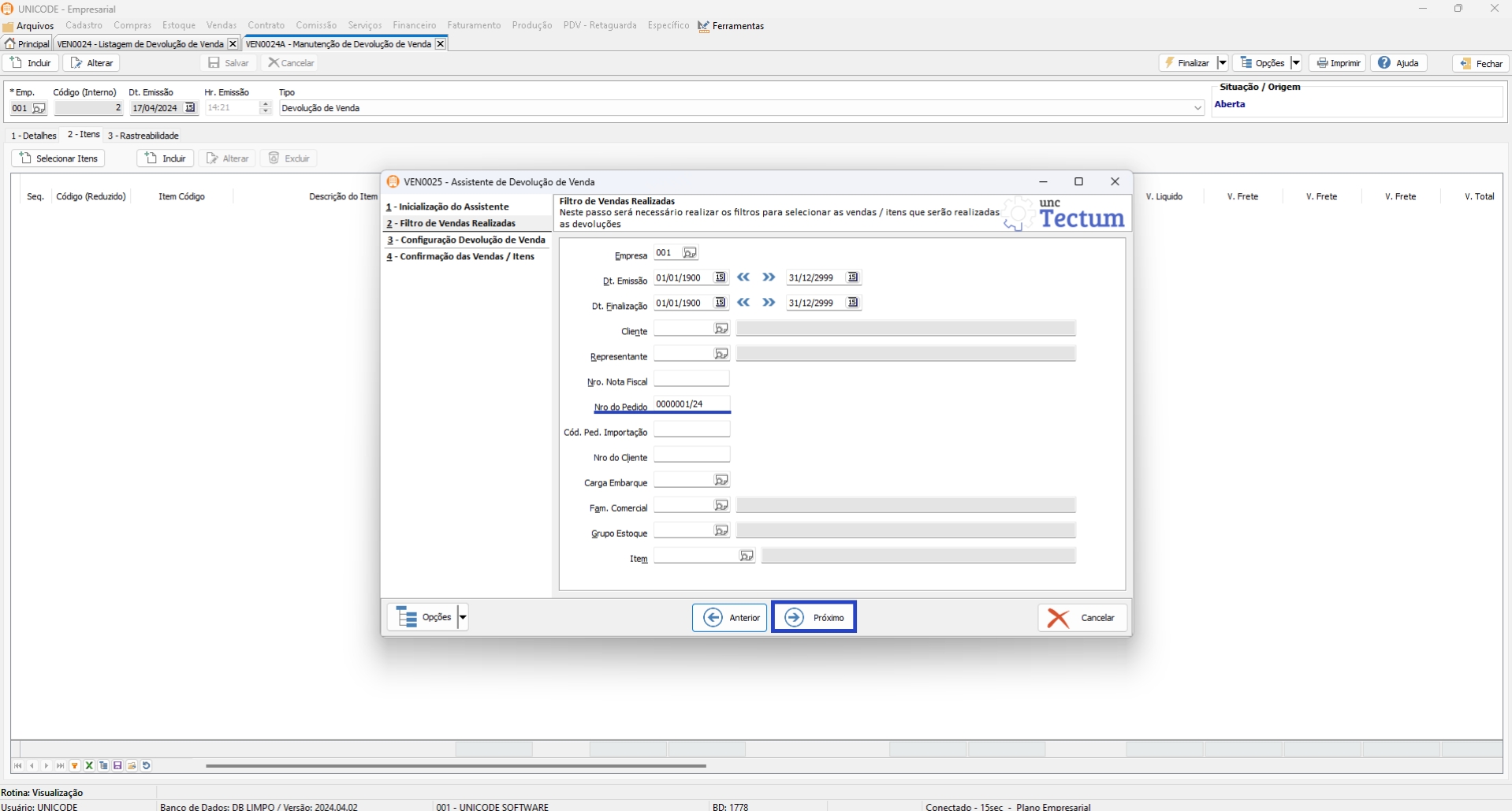Select step 3 Configuração Devolução de Venda

point(466,240)
